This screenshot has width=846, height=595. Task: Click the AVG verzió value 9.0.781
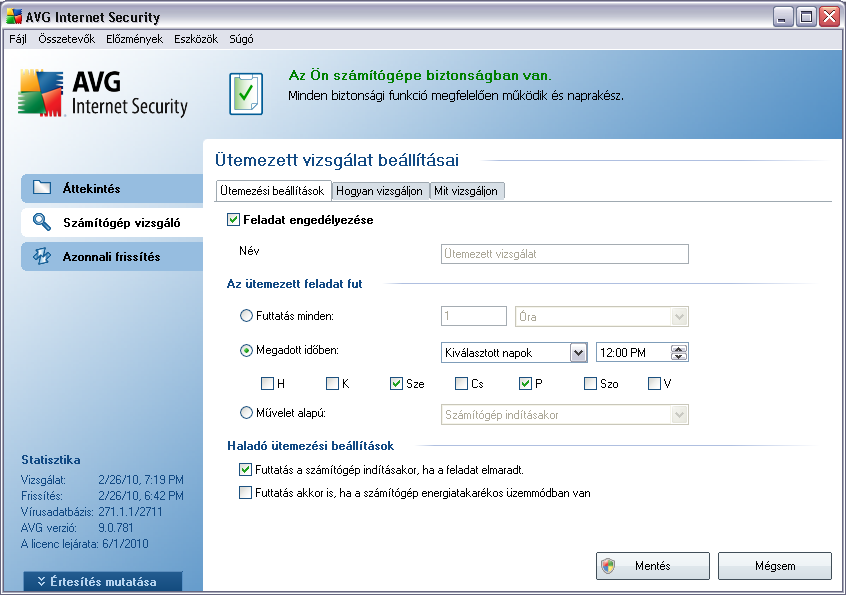click(115, 528)
